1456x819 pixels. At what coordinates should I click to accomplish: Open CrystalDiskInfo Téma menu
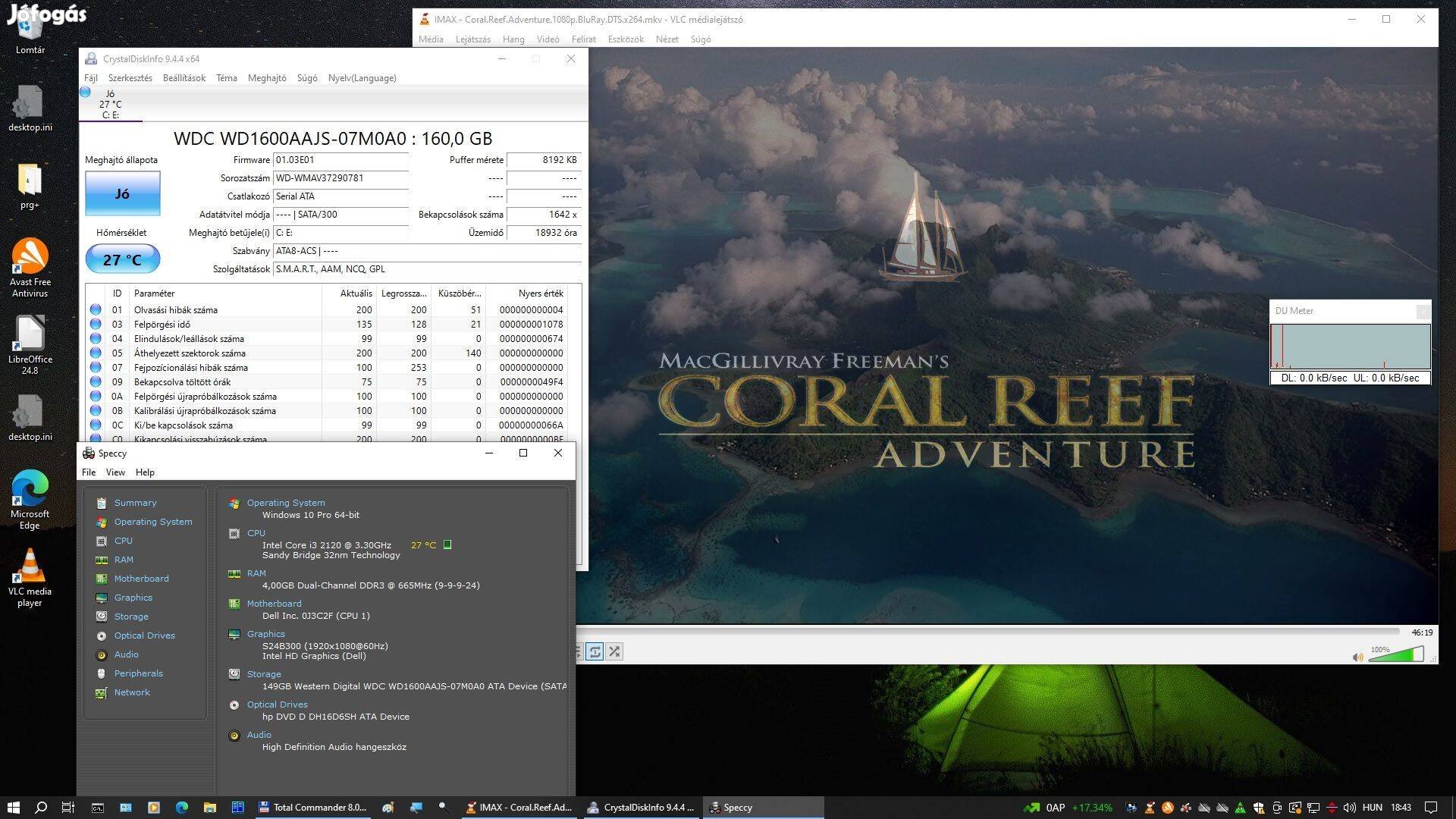pyautogui.click(x=226, y=78)
